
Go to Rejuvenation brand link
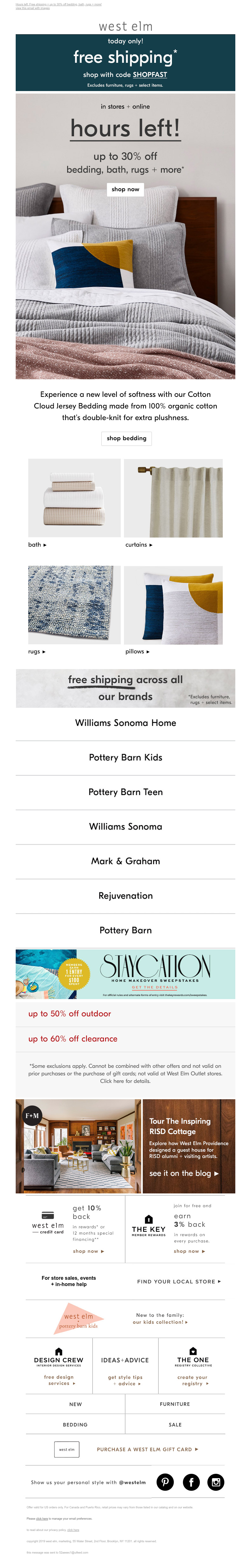coord(125,895)
